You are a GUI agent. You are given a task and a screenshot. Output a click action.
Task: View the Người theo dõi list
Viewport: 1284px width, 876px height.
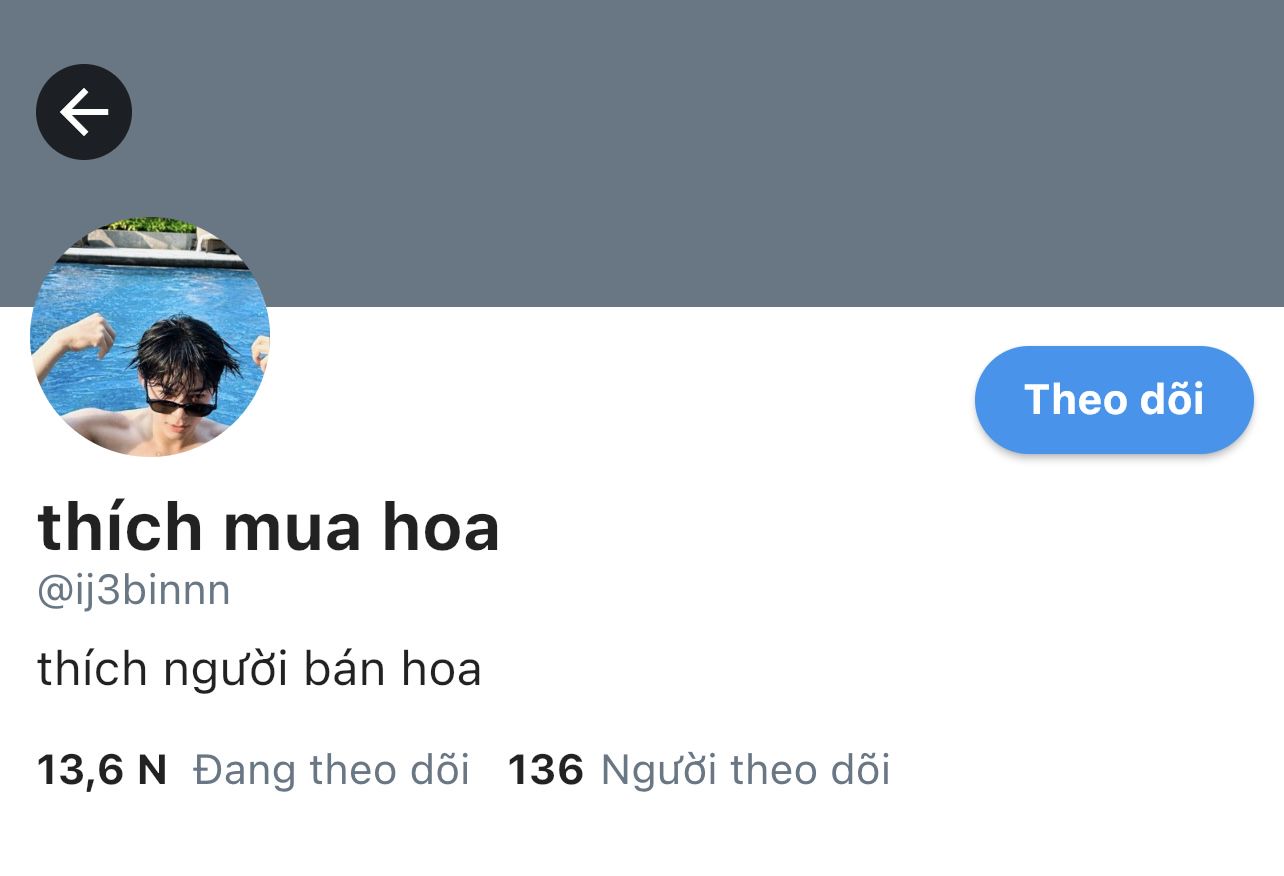click(x=745, y=770)
